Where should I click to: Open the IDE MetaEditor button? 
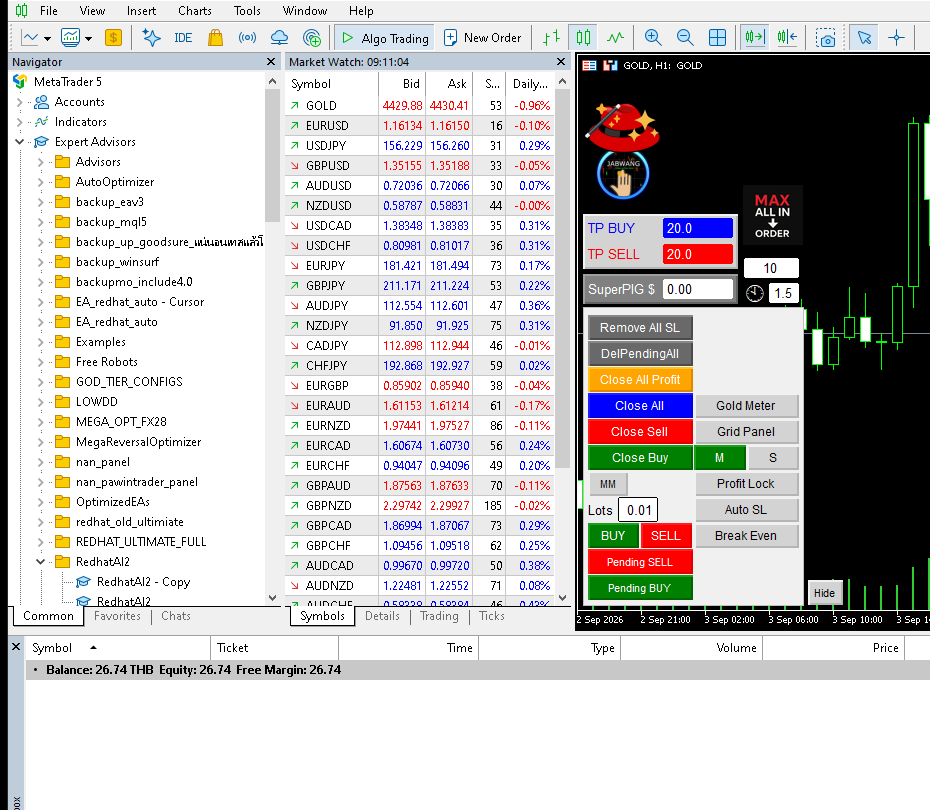click(x=183, y=38)
